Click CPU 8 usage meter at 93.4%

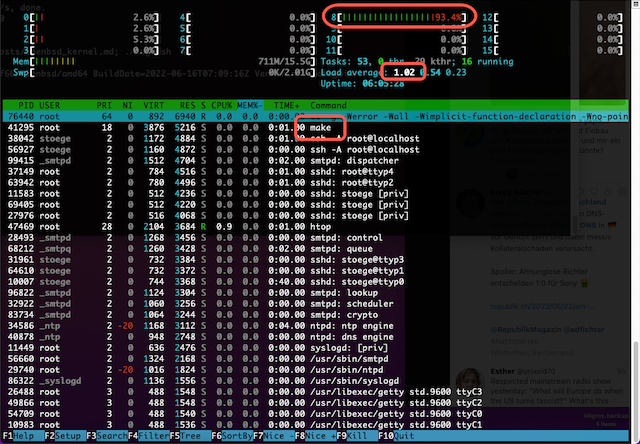tap(399, 17)
